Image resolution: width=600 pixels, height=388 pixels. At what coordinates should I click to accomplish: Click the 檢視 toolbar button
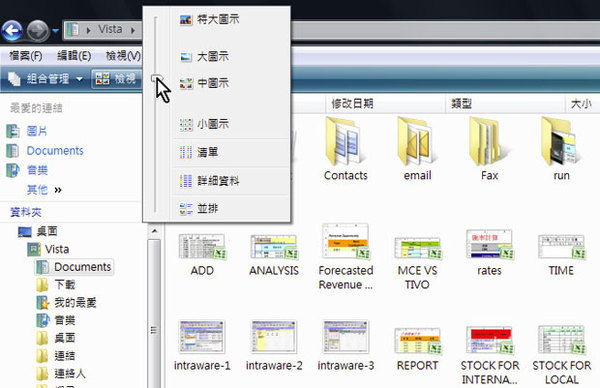click(x=117, y=79)
